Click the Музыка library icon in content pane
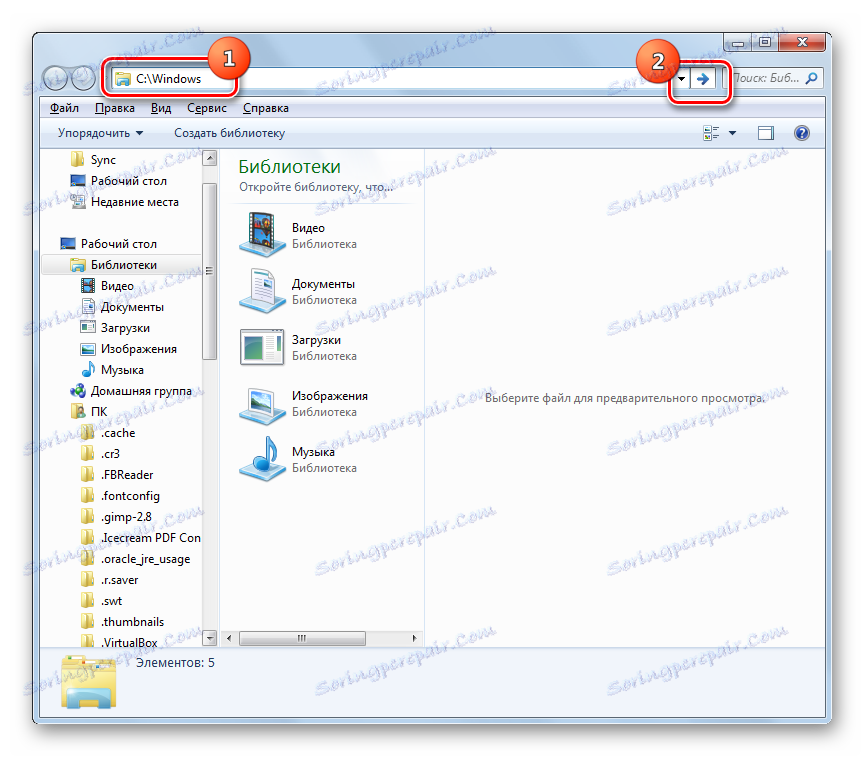 262,459
